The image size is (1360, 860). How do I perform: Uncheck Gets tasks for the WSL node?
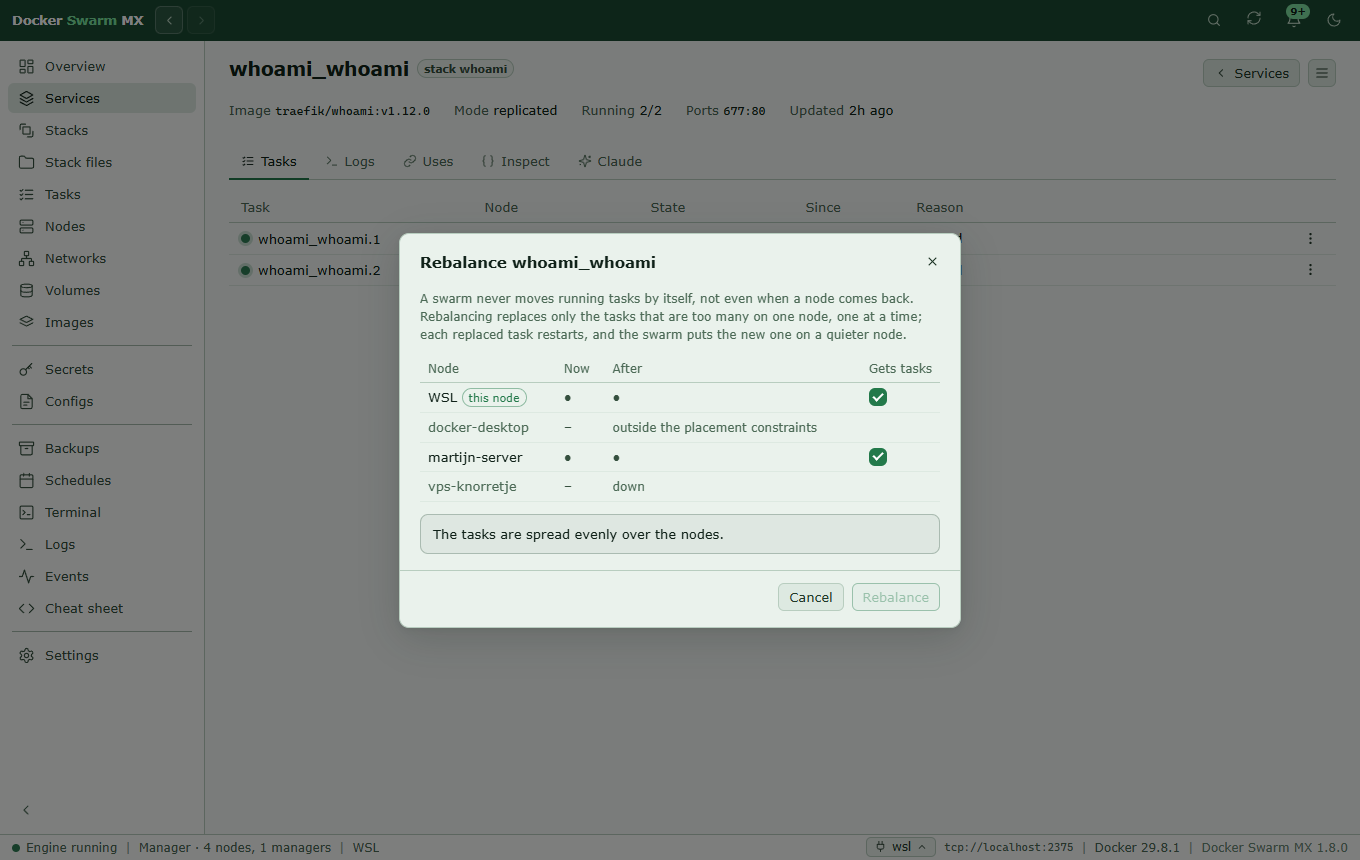coord(878,398)
